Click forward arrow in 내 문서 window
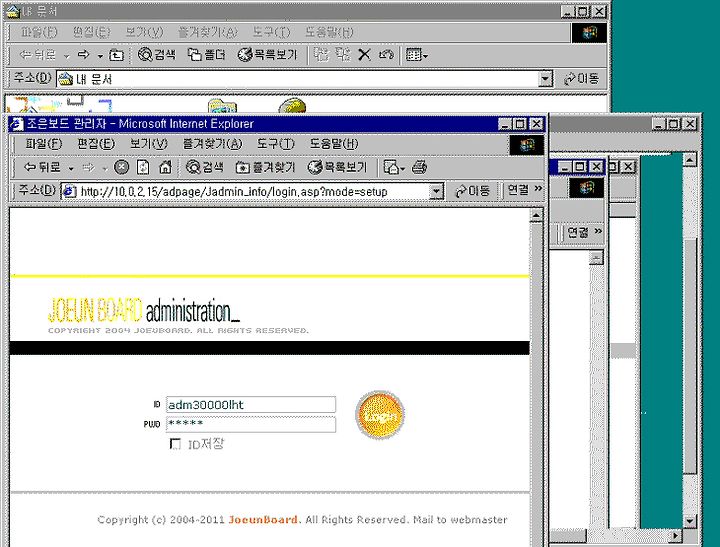 (83, 56)
